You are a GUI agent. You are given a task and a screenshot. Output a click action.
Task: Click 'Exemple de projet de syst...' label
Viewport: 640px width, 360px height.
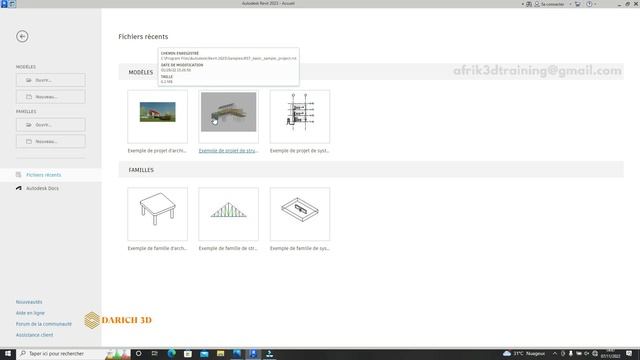(300, 151)
